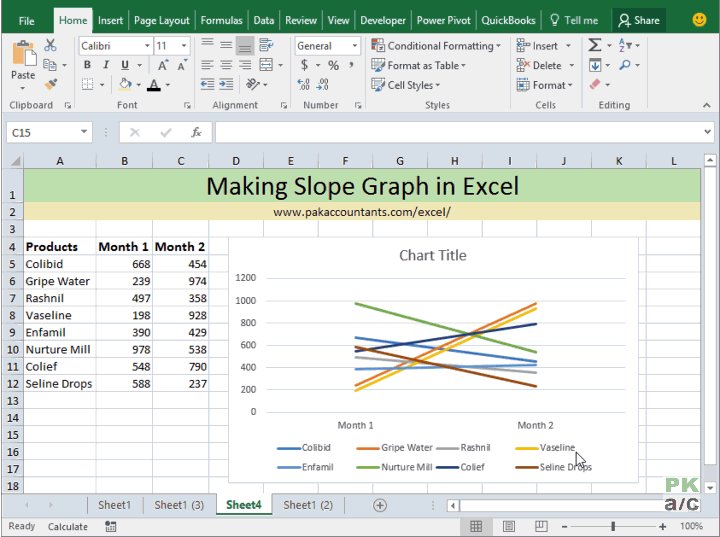Click the Fill down arrow icon
Screen dimensions: 720x537
tap(595, 65)
